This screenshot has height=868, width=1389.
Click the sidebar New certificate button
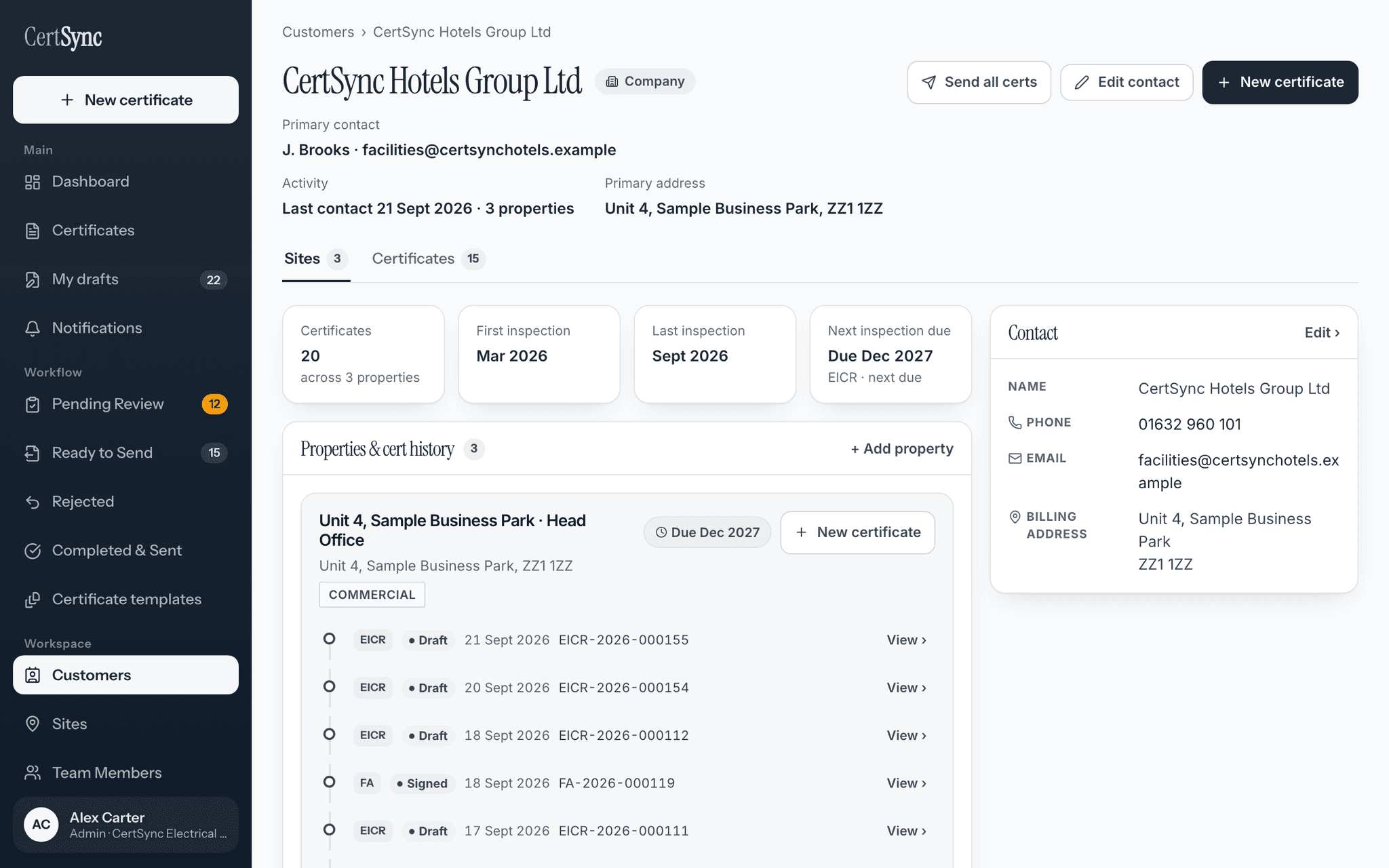126,100
